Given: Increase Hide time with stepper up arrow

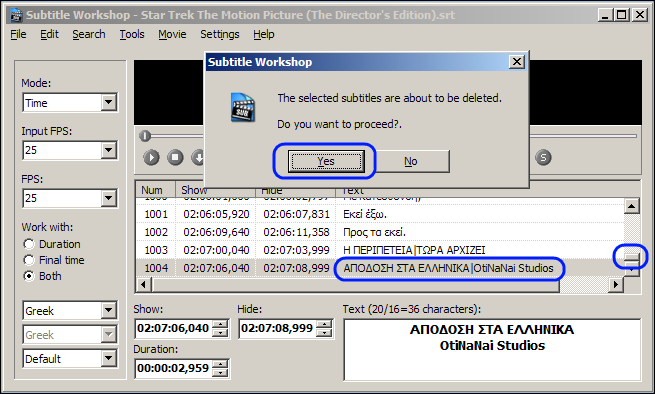Looking at the screenshot, I should 324,324.
